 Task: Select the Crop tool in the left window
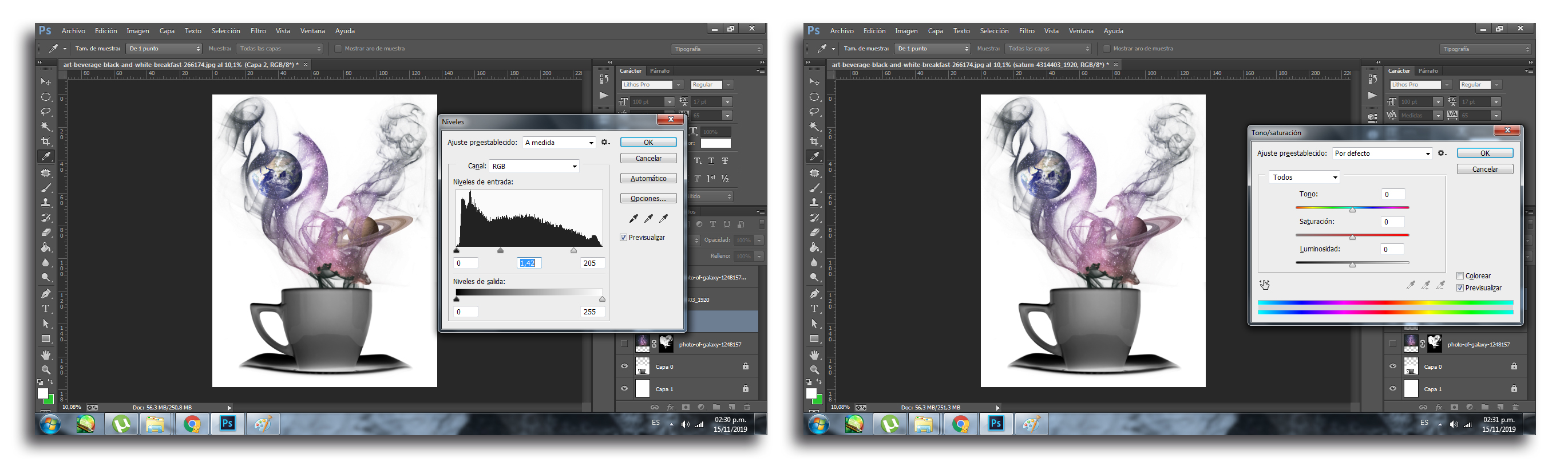[x=46, y=141]
